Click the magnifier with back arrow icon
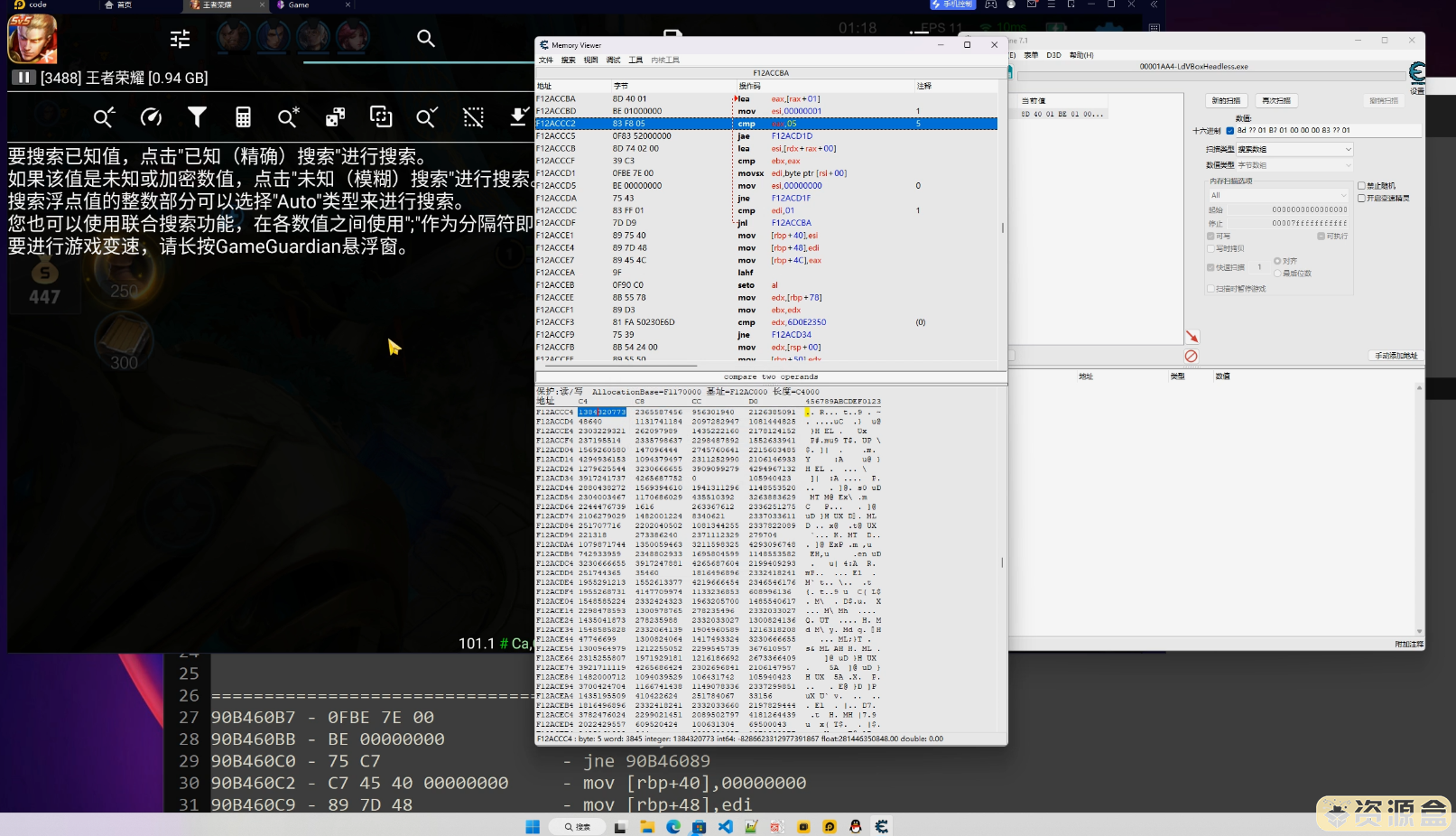 [105, 116]
